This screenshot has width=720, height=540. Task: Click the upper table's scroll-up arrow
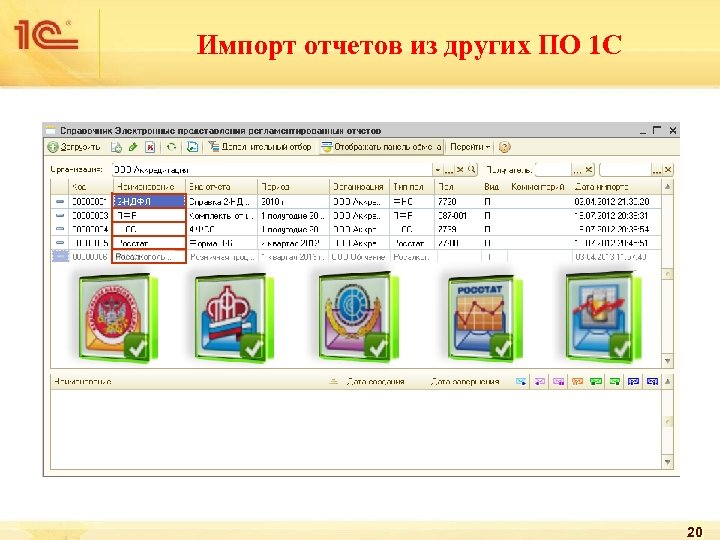[x=667, y=187]
